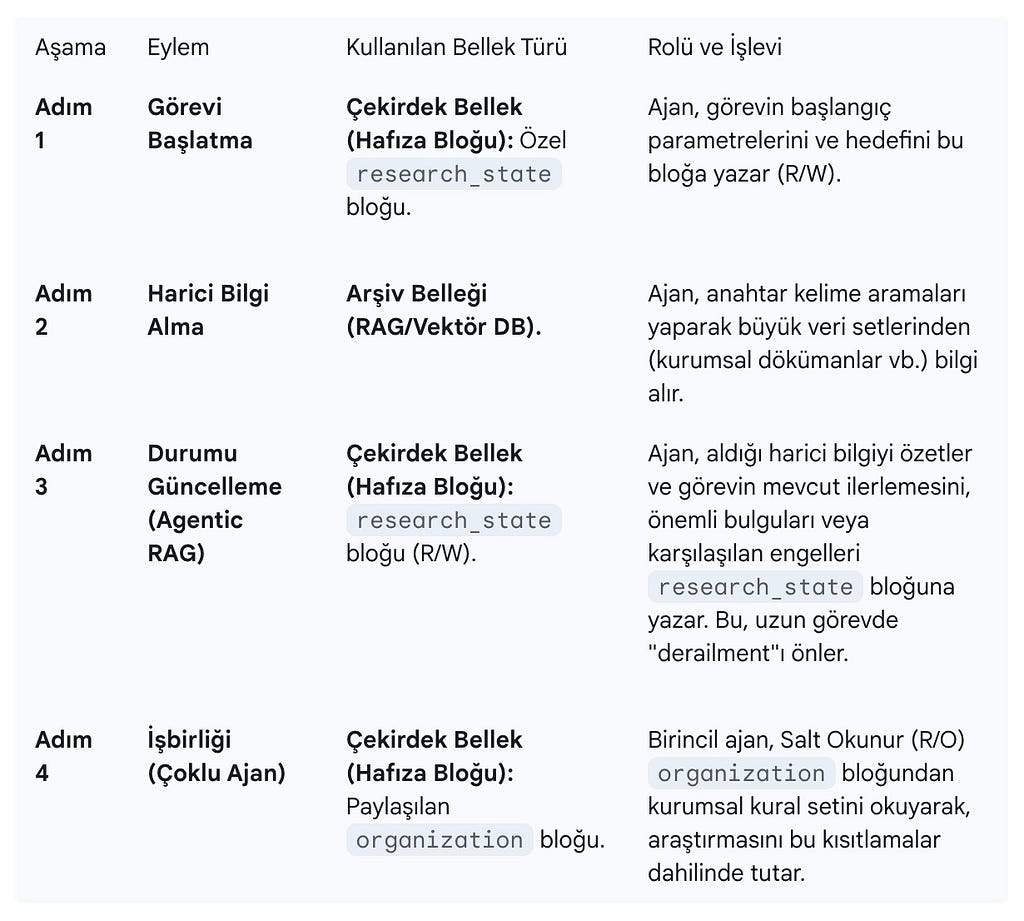Click the Eylem column header
1024x921 pixels.
pyautogui.click(x=178, y=48)
